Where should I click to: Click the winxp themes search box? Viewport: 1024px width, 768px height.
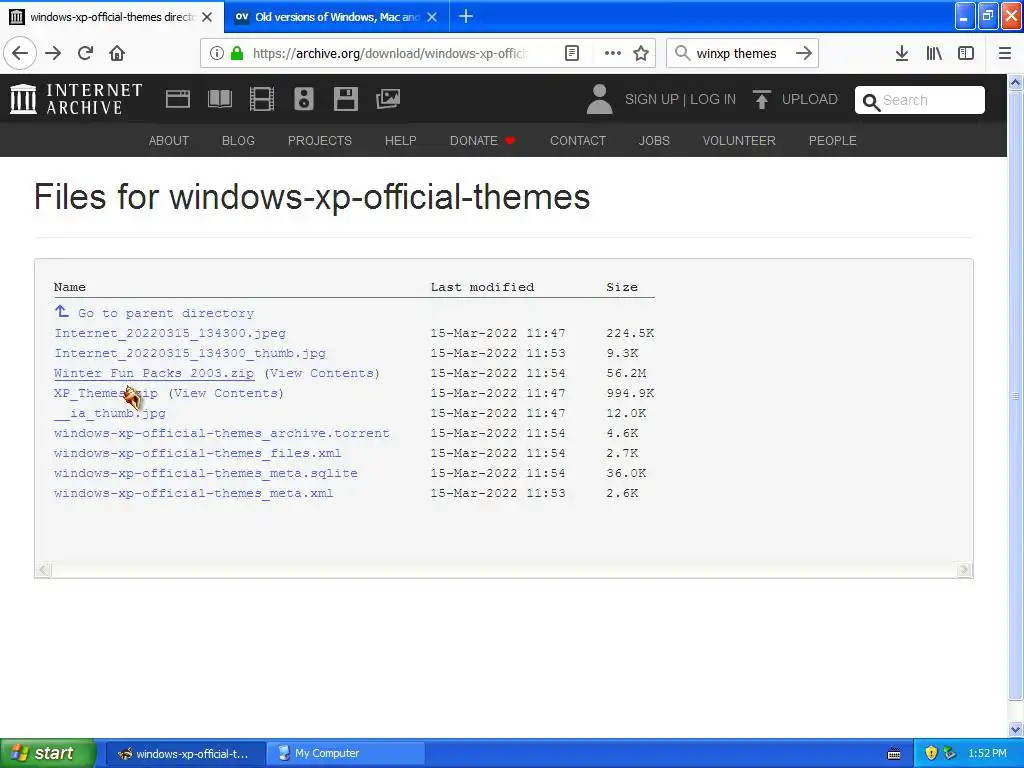pyautogui.click(x=737, y=53)
